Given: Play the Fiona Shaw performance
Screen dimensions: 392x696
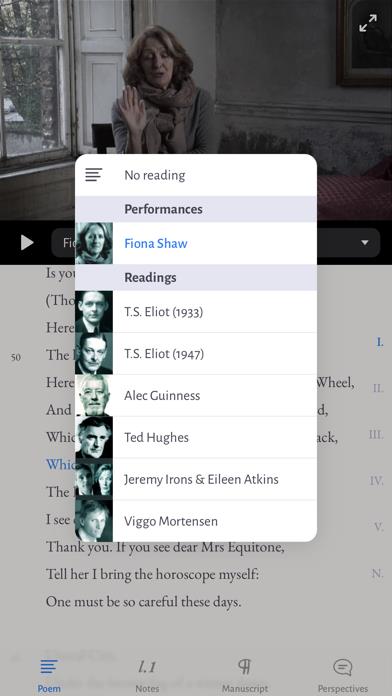Looking at the screenshot, I should (27, 242).
